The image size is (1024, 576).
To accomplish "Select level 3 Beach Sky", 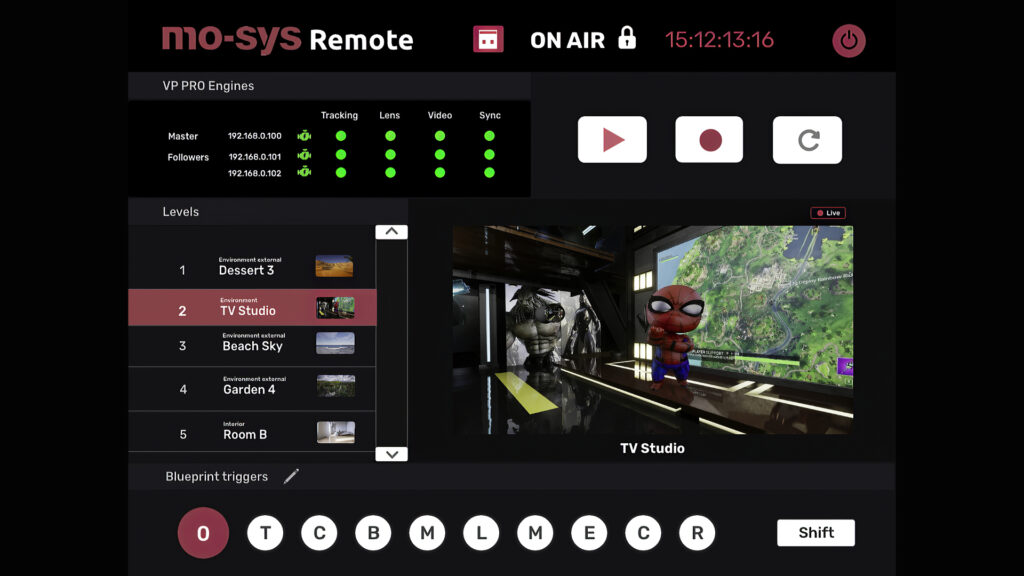I will coord(252,345).
